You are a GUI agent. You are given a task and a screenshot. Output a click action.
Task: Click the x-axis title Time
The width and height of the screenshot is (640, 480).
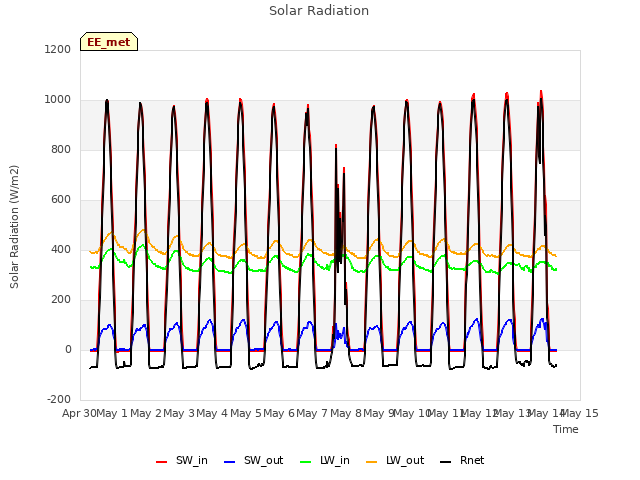point(566,429)
